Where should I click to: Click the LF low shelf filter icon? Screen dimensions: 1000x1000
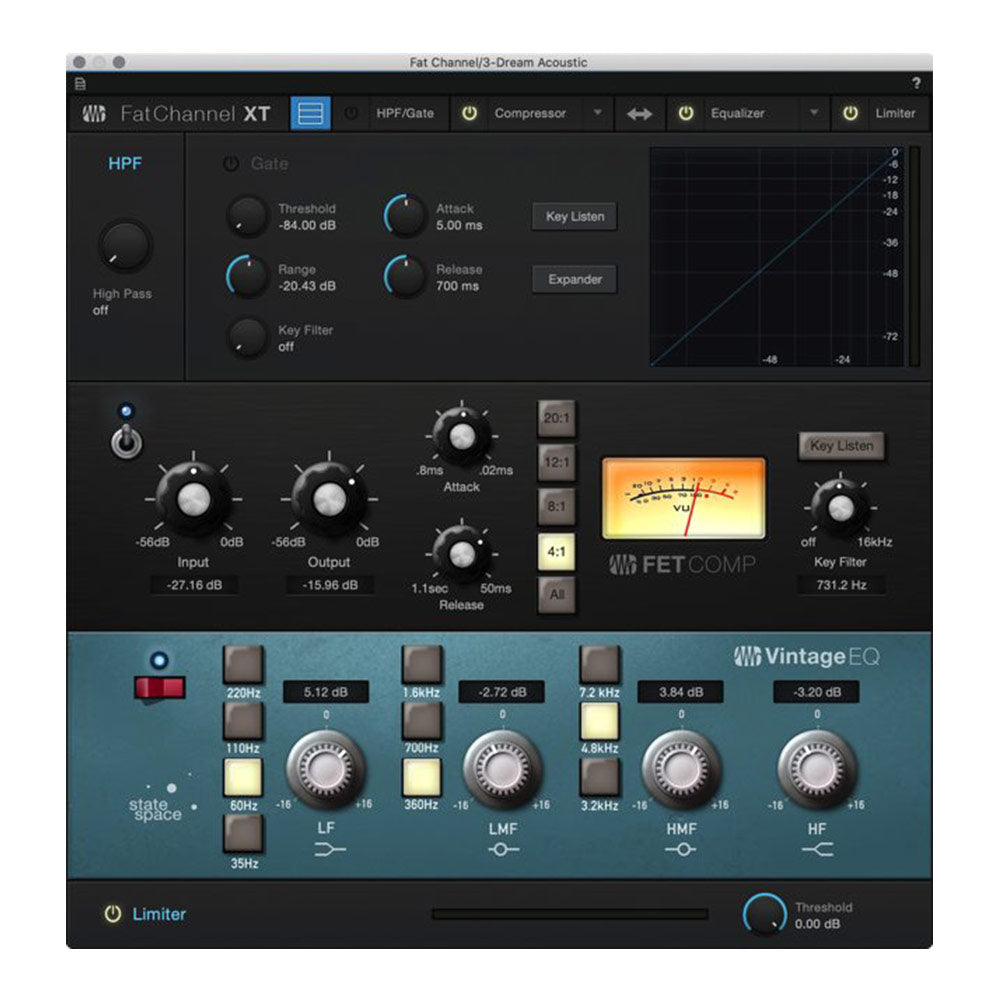point(324,849)
